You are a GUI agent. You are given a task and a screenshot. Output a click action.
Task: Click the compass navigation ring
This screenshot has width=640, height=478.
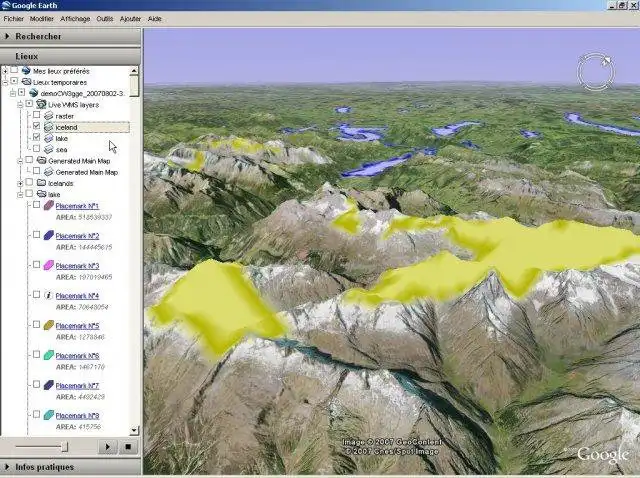pyautogui.click(x=596, y=72)
